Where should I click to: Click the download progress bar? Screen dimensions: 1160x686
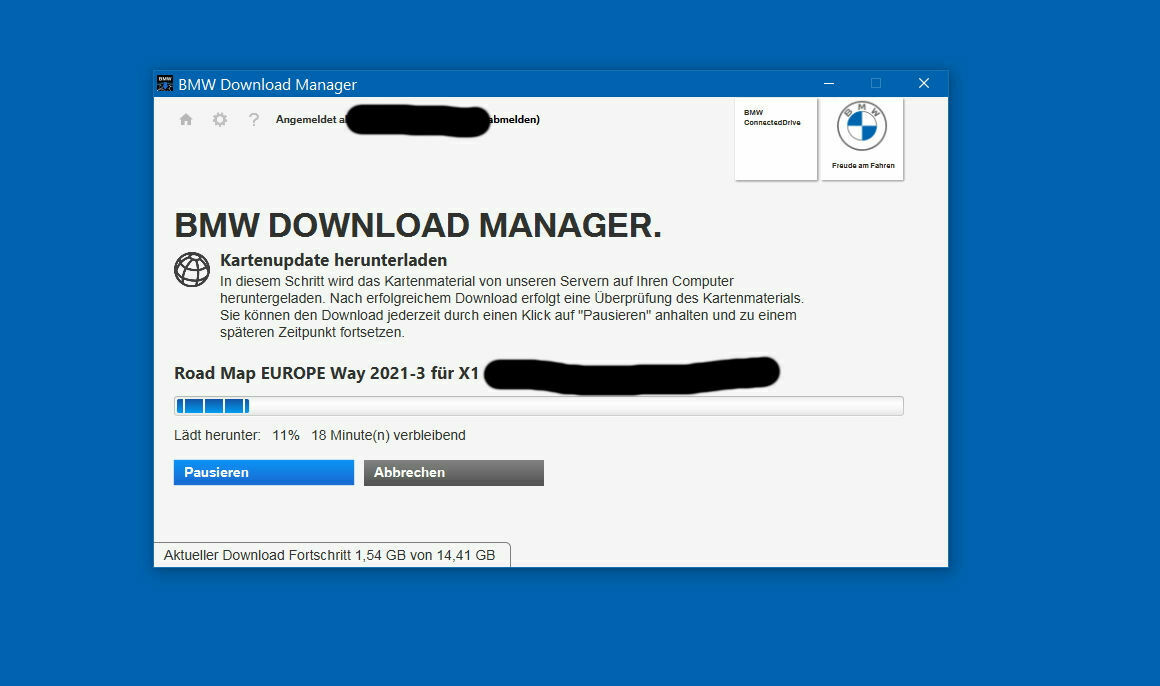[538, 406]
